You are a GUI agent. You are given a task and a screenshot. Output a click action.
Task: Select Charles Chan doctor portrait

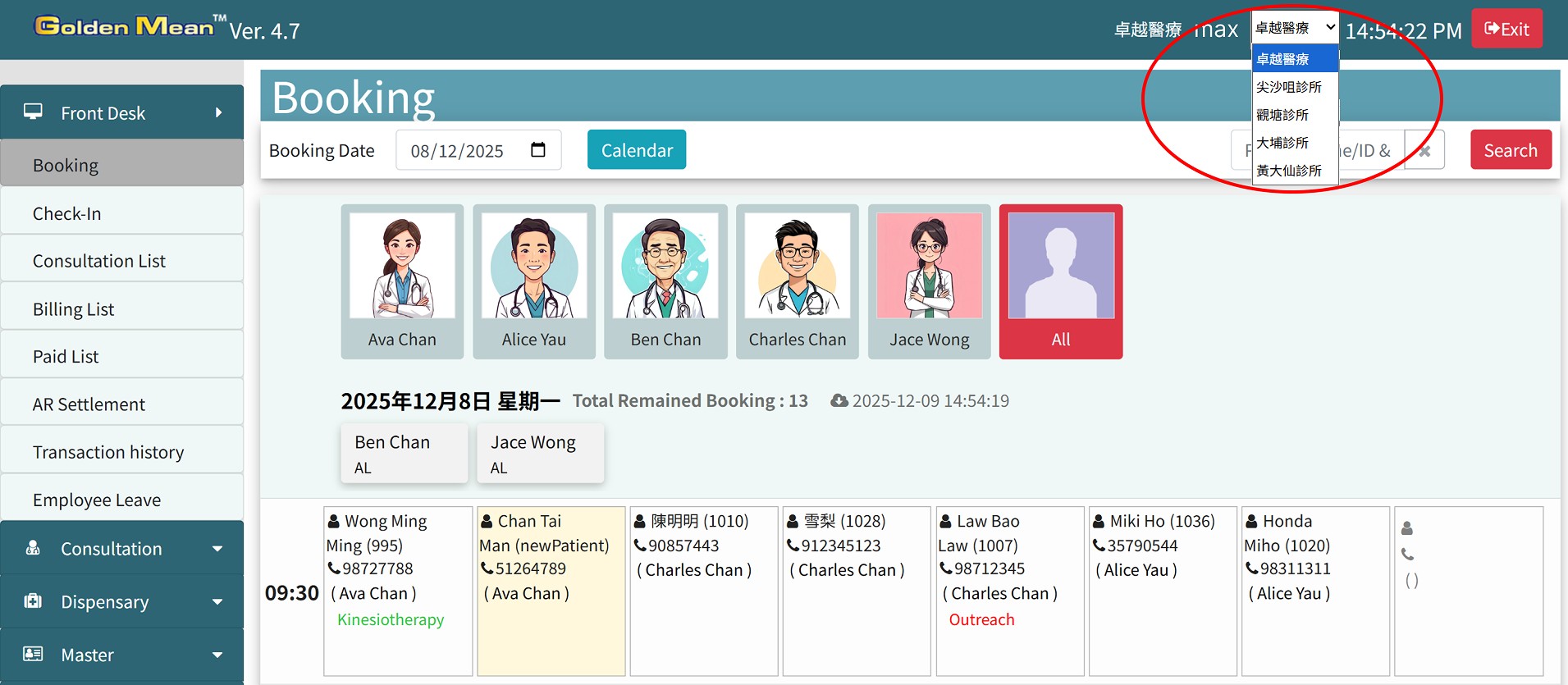pos(797,266)
